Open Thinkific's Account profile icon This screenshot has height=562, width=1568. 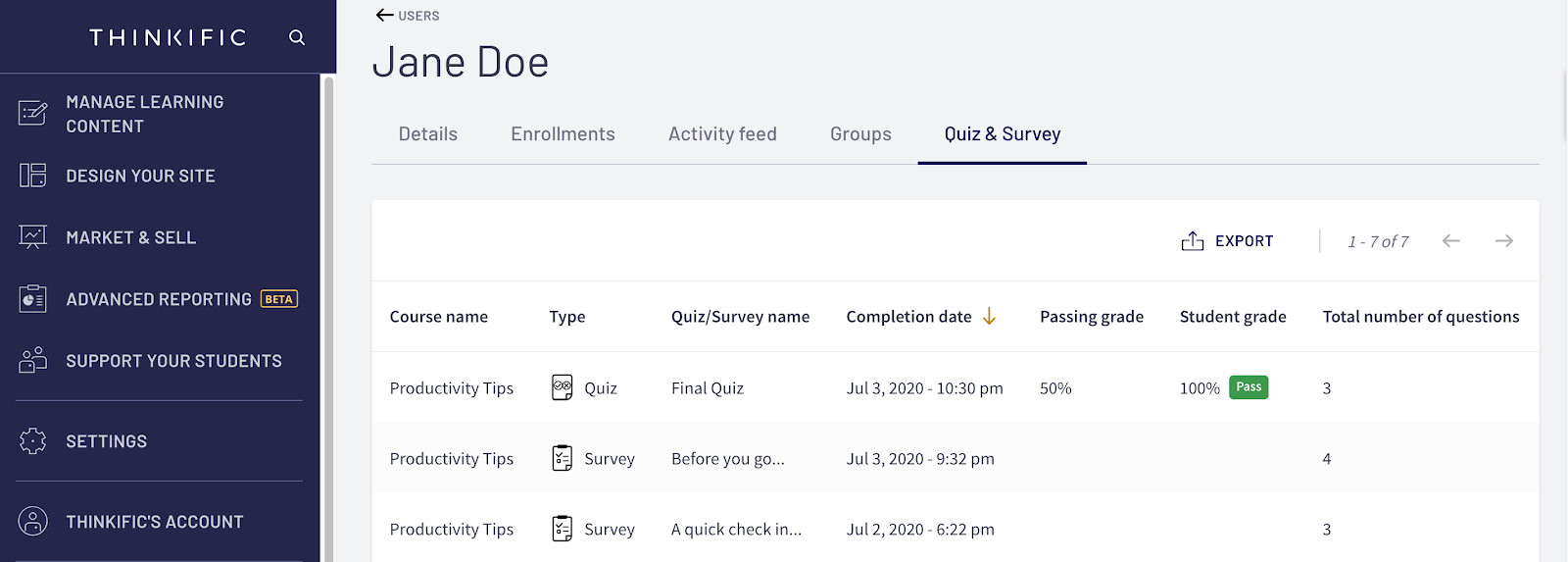(32, 521)
